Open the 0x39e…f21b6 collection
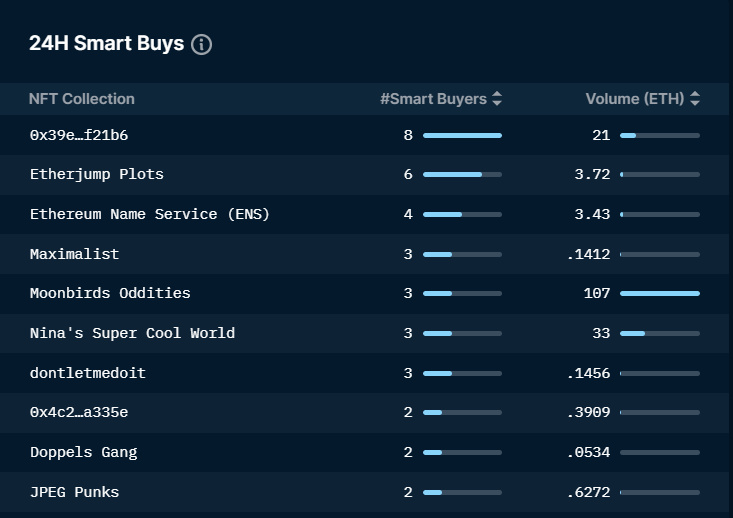This screenshot has height=518, width=733. coord(79,135)
